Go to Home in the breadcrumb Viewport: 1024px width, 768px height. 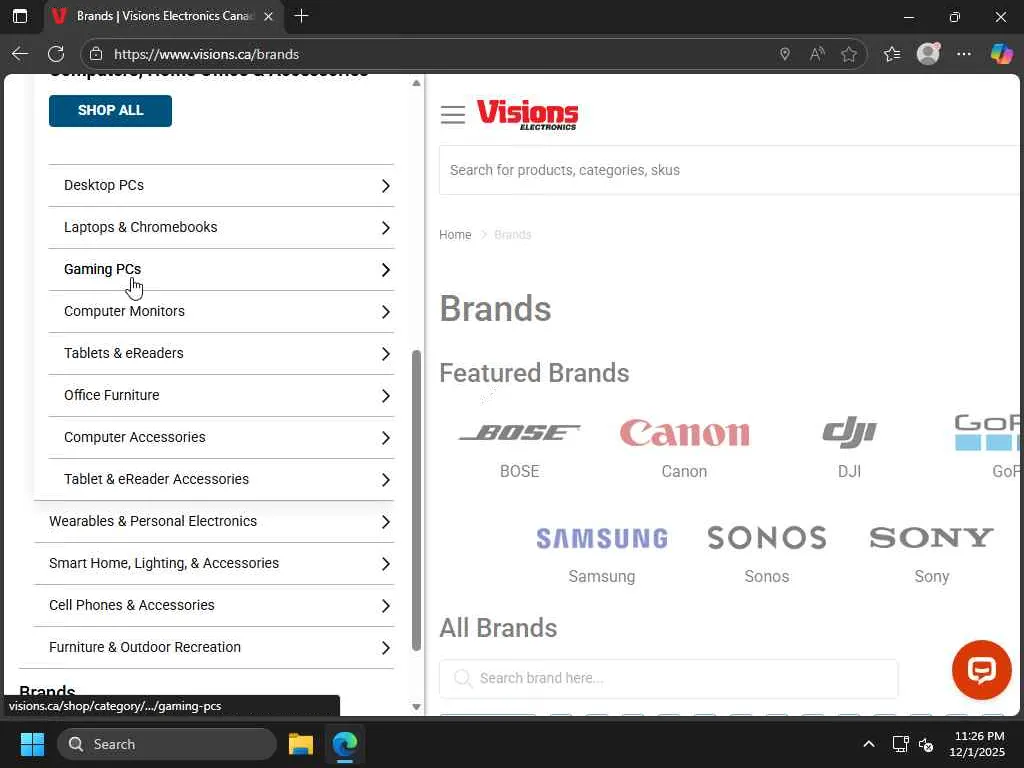455,234
